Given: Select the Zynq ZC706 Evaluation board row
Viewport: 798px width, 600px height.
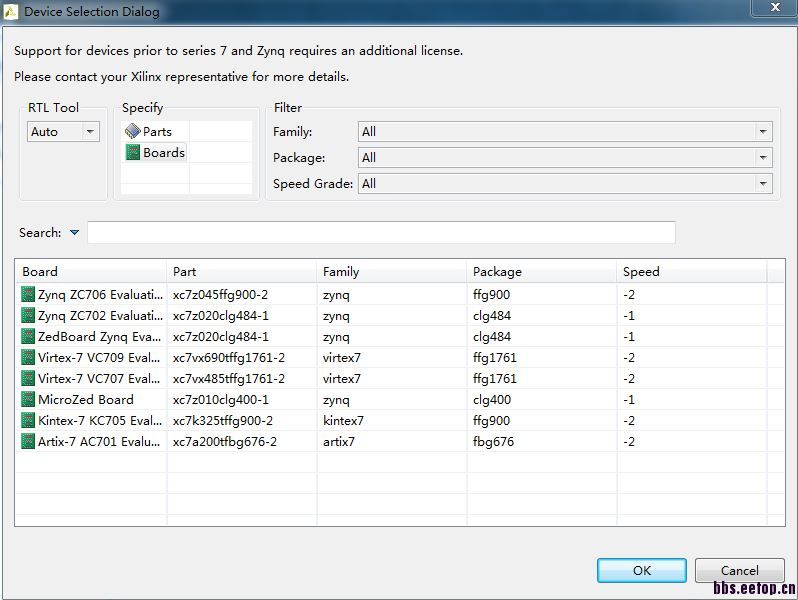Looking at the screenshot, I should pyautogui.click(x=400, y=295).
